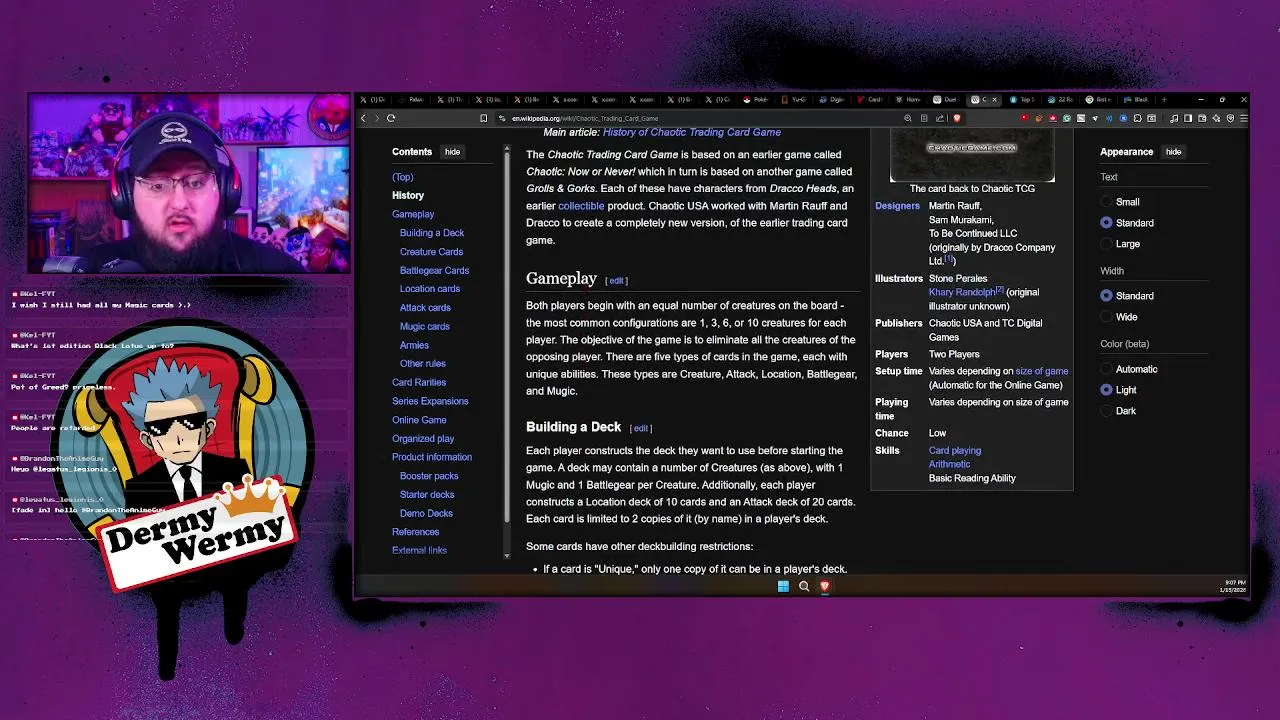Jump to Booster packs in contents
The height and width of the screenshot is (720, 1280).
pos(429,476)
